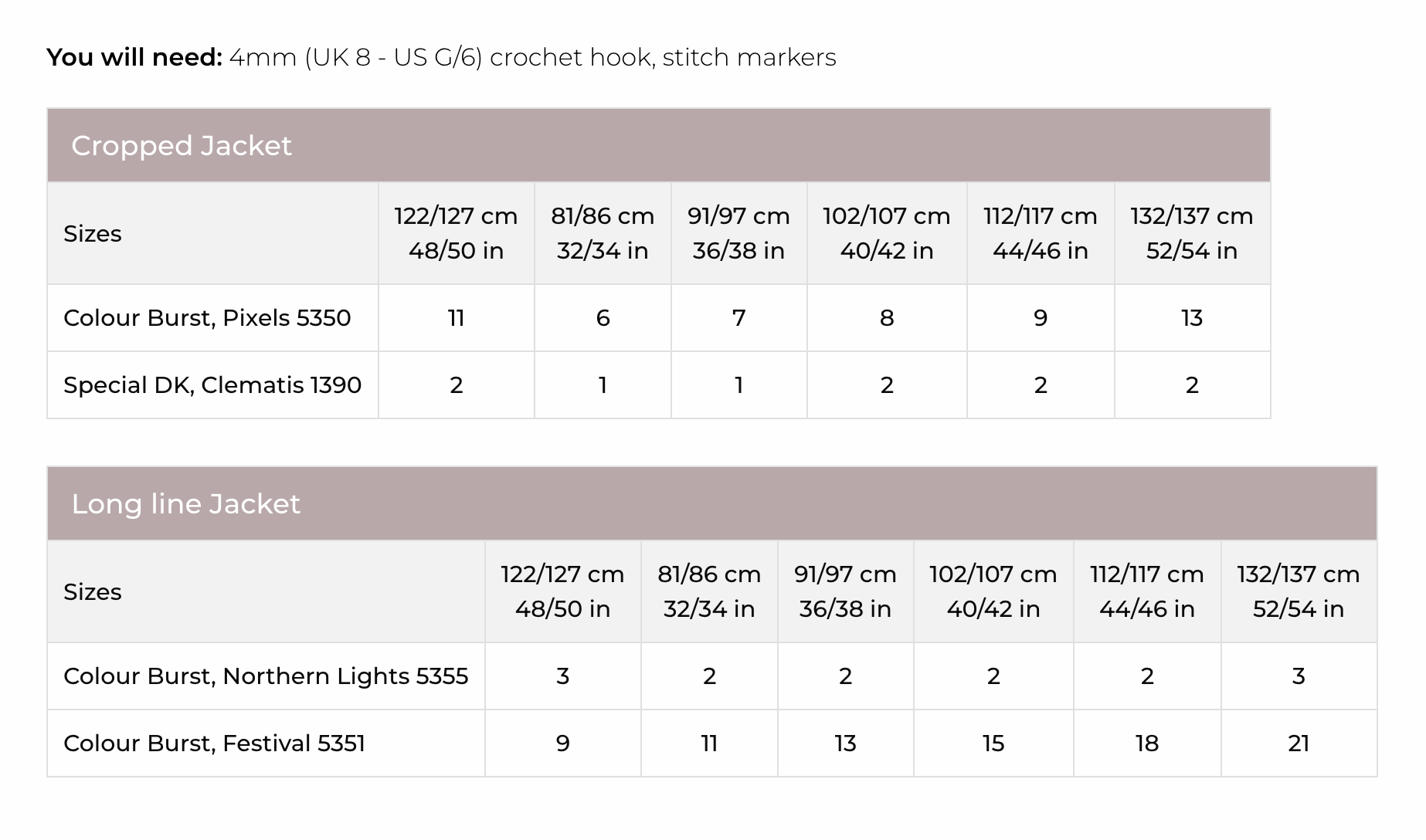Select the Colour Burst, Pixels 5350 row label
Screen dimensions: 1426x840
coord(207,317)
